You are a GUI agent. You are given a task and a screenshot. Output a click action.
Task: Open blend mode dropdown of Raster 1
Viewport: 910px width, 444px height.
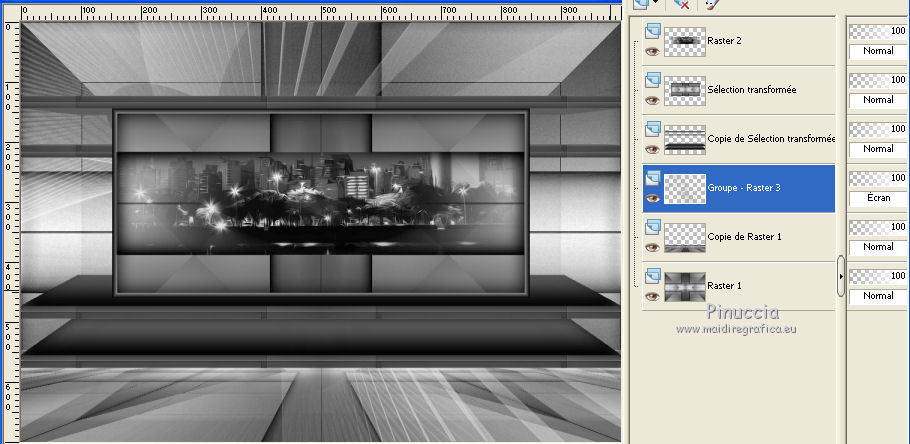[879, 296]
